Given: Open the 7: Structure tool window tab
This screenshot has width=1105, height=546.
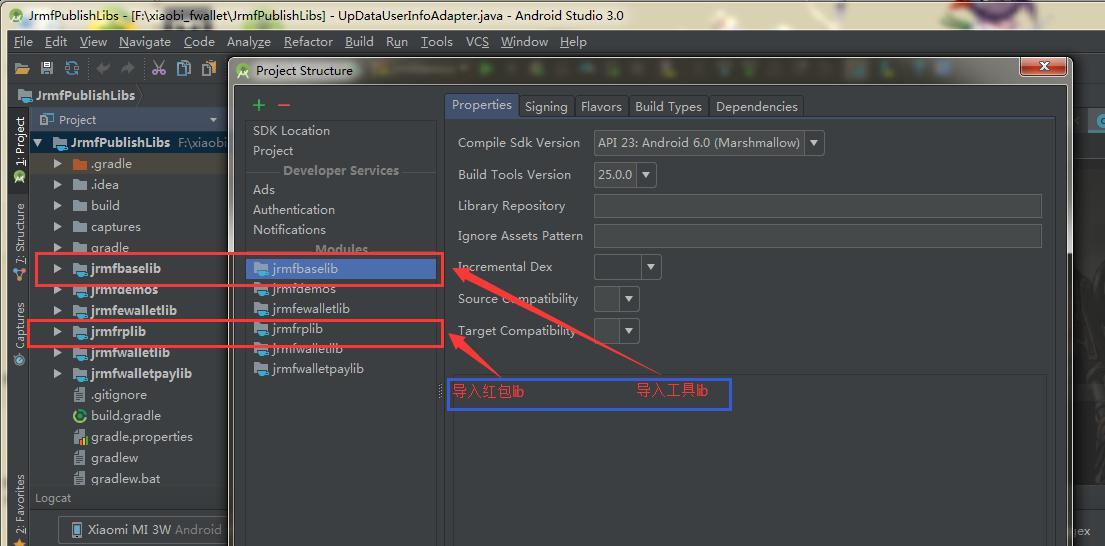Looking at the screenshot, I should [x=20, y=240].
